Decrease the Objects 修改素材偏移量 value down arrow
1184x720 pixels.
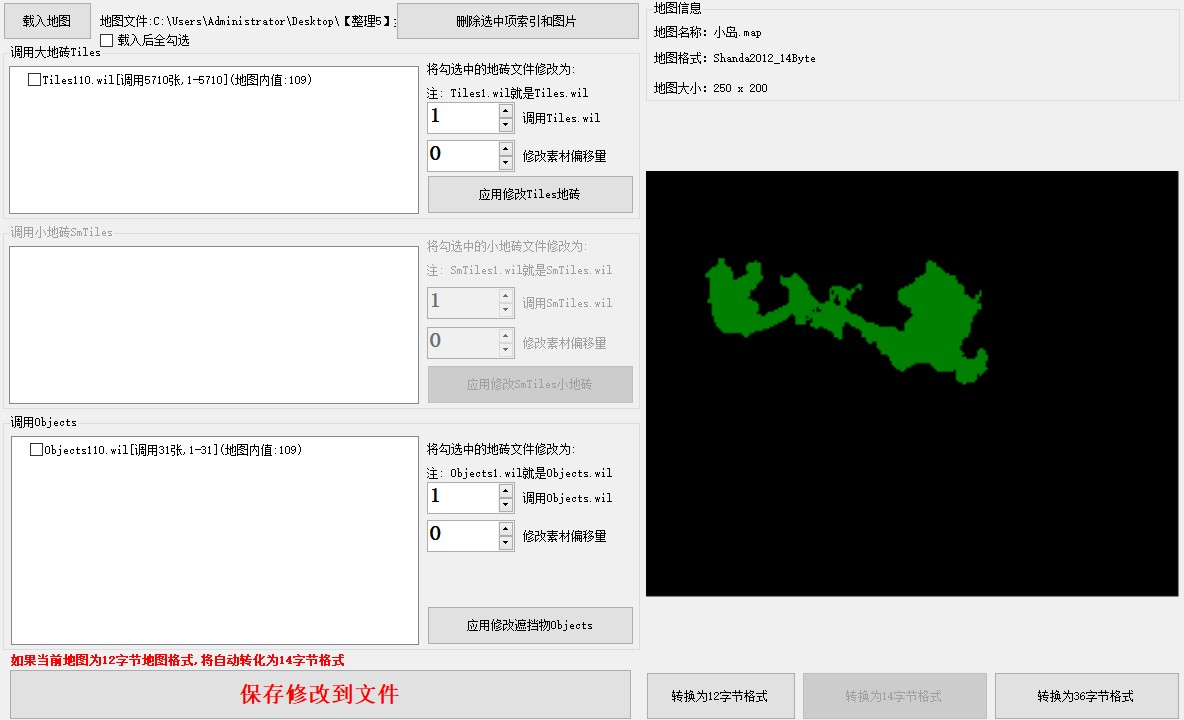point(506,543)
